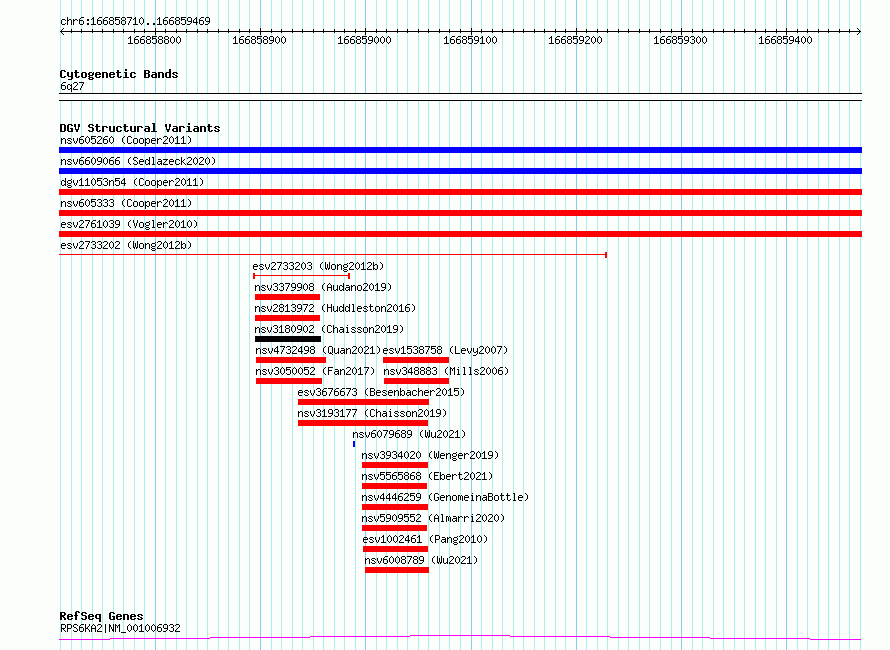Click the 6q27 cytogenetic band label

(x=72, y=86)
